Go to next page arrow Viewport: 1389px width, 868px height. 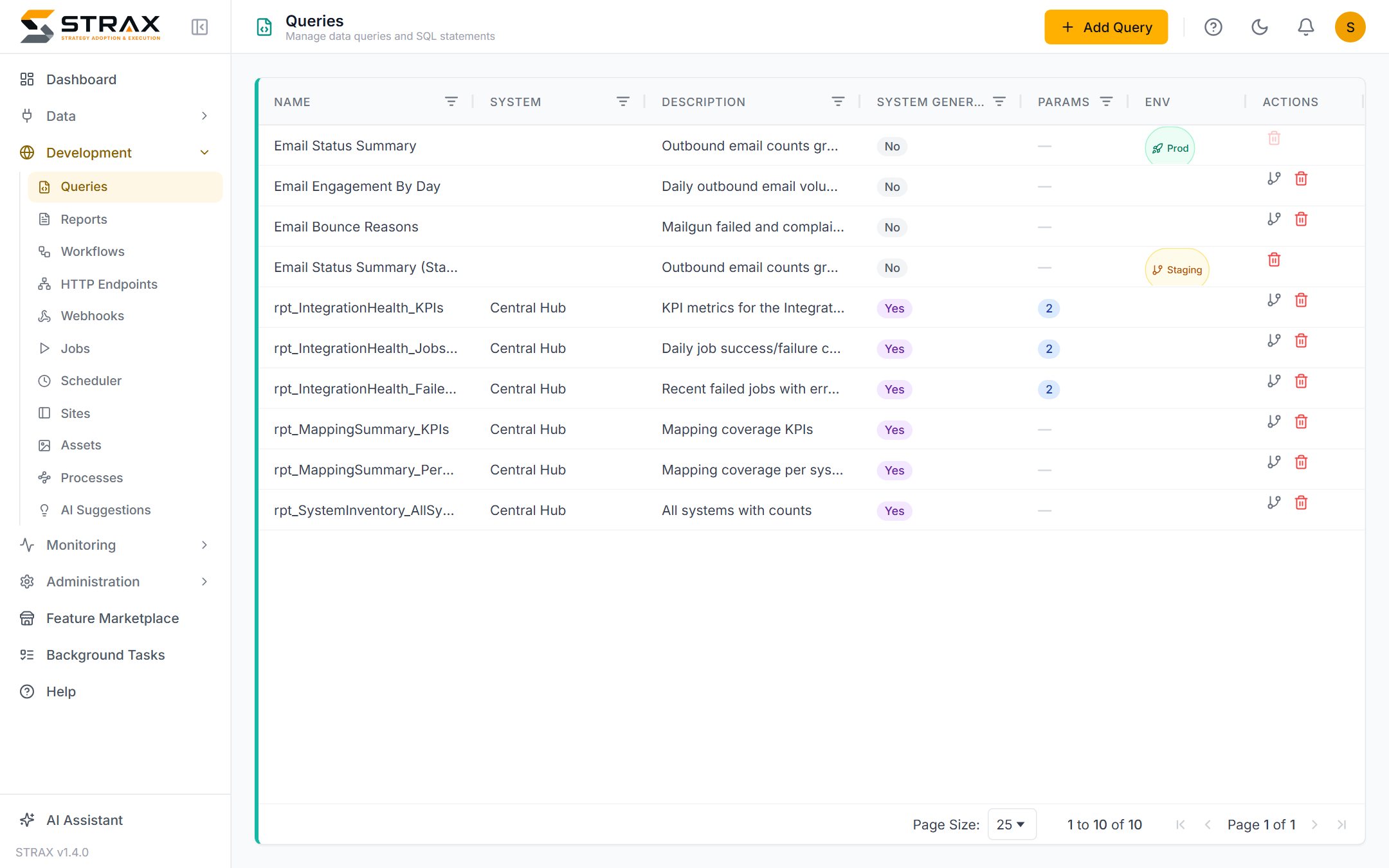click(1314, 824)
